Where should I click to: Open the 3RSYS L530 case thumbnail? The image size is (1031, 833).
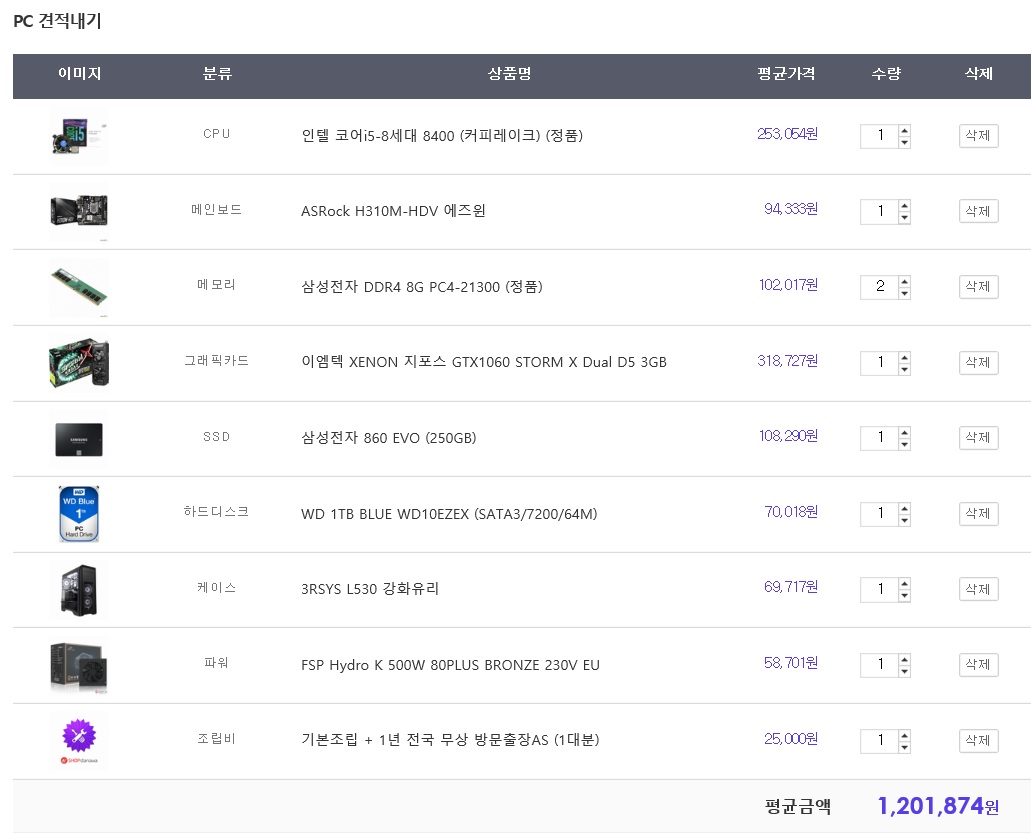click(x=79, y=590)
